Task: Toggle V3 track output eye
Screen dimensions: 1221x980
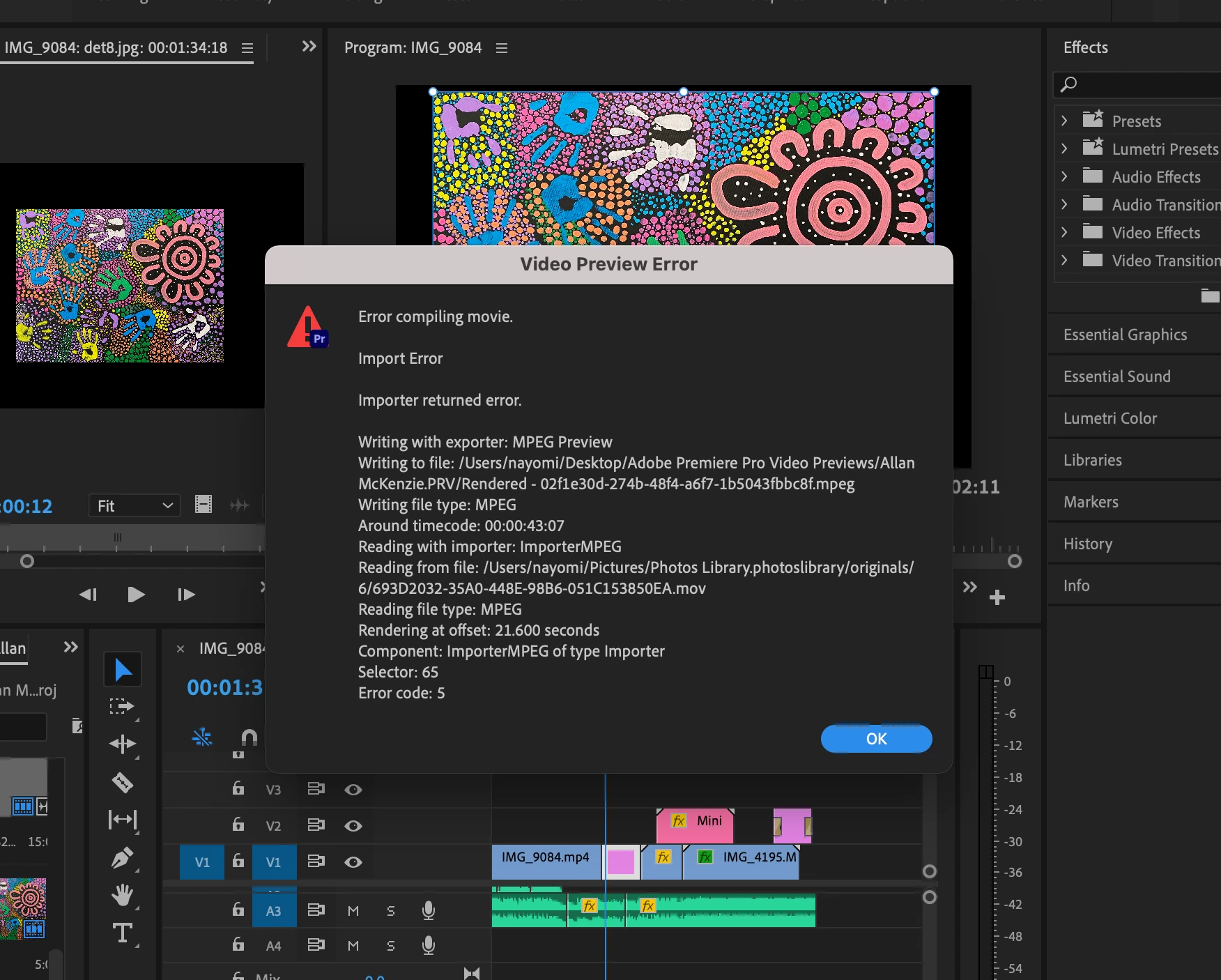Action: pyautogui.click(x=353, y=790)
